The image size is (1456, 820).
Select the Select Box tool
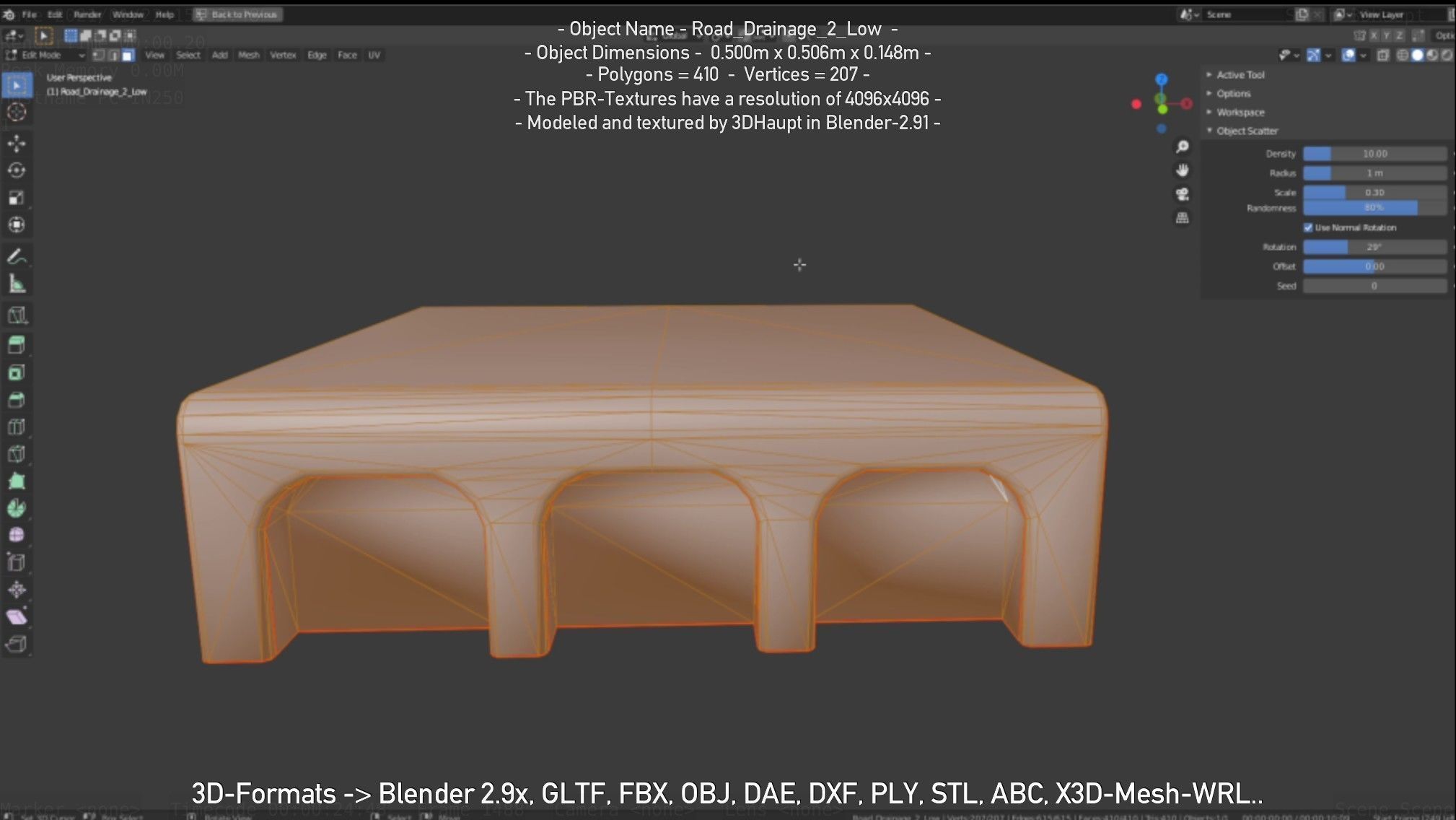coord(17,85)
